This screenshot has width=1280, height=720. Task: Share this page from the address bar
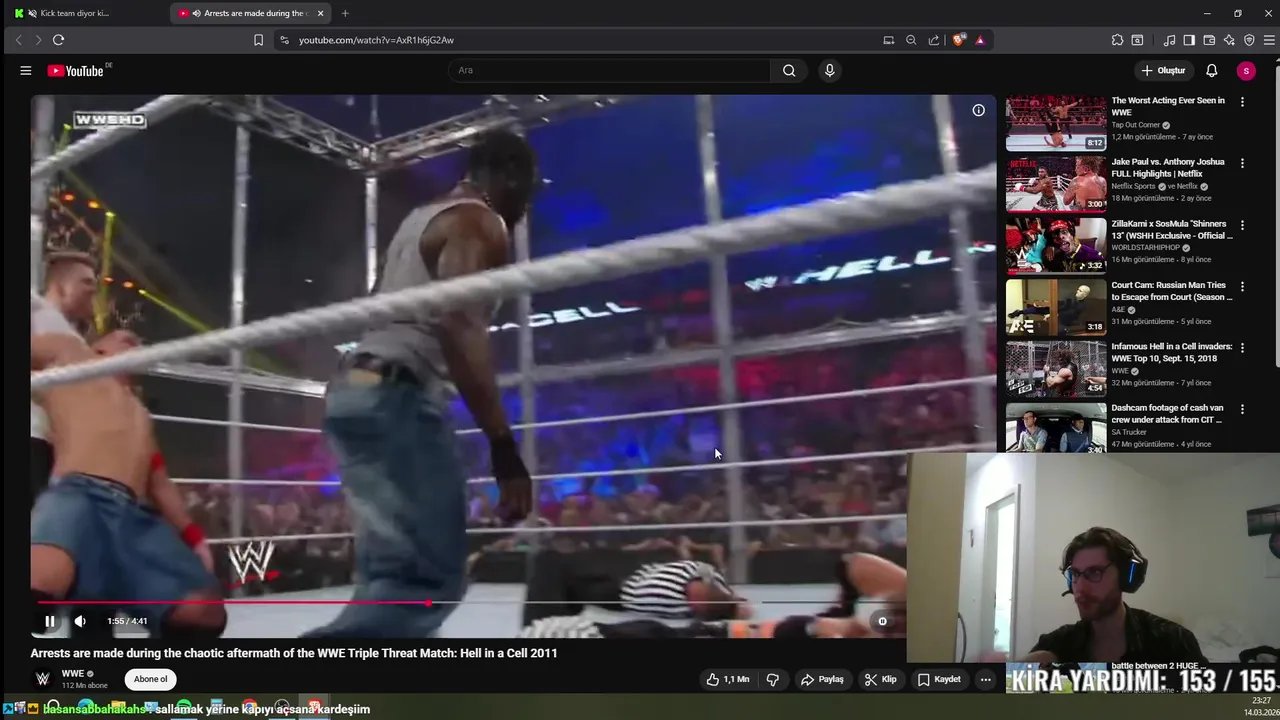[934, 40]
